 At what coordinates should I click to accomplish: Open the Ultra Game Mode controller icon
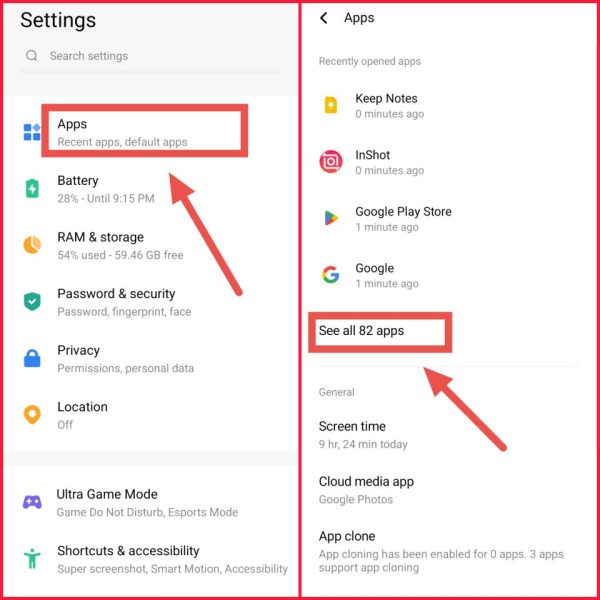coord(32,502)
